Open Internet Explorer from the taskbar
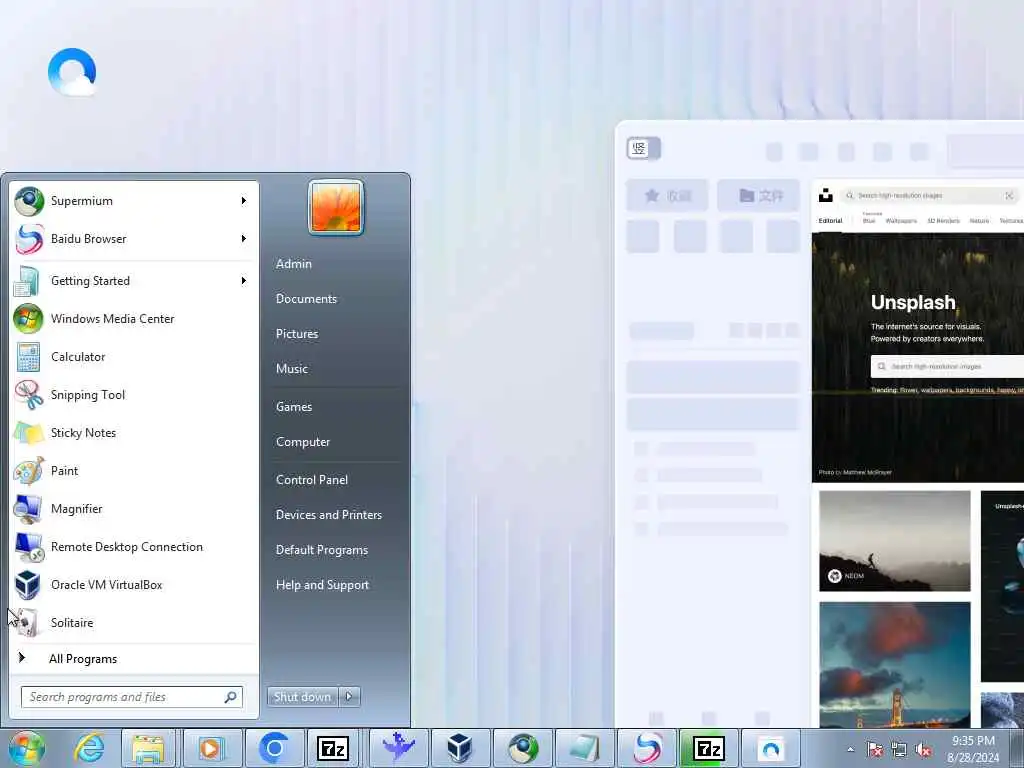 tap(89, 748)
